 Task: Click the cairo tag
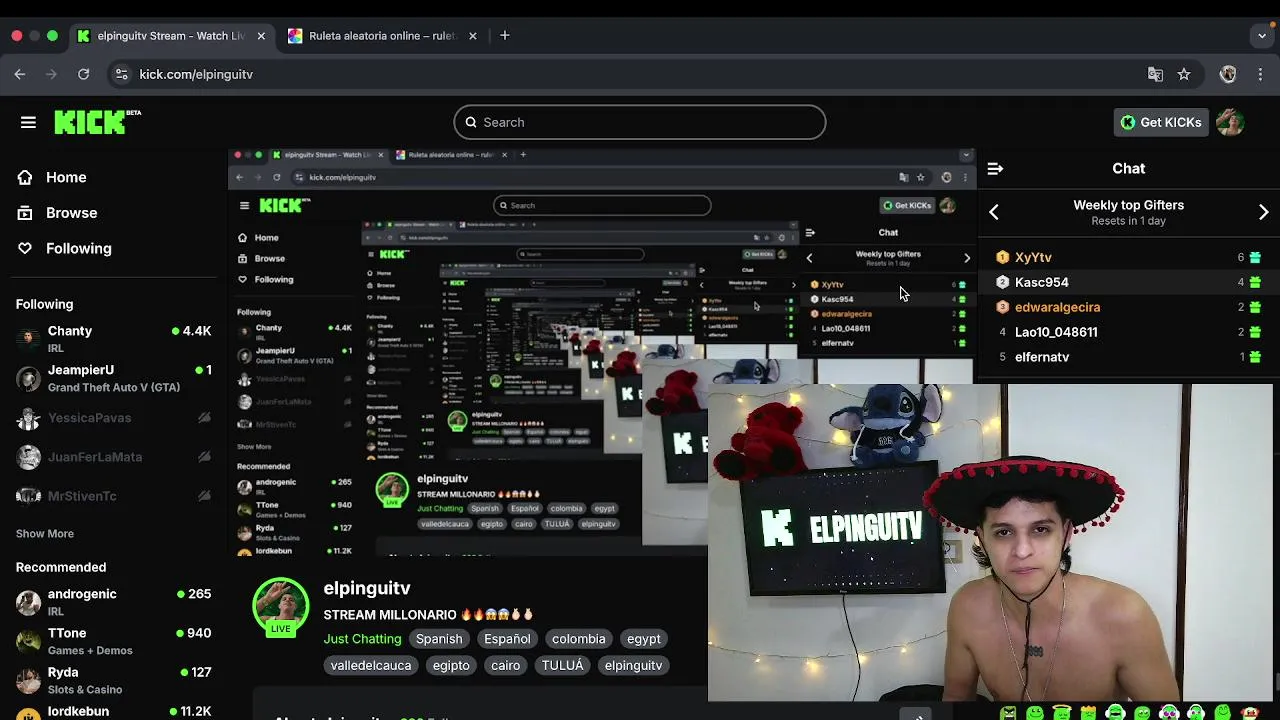click(505, 666)
